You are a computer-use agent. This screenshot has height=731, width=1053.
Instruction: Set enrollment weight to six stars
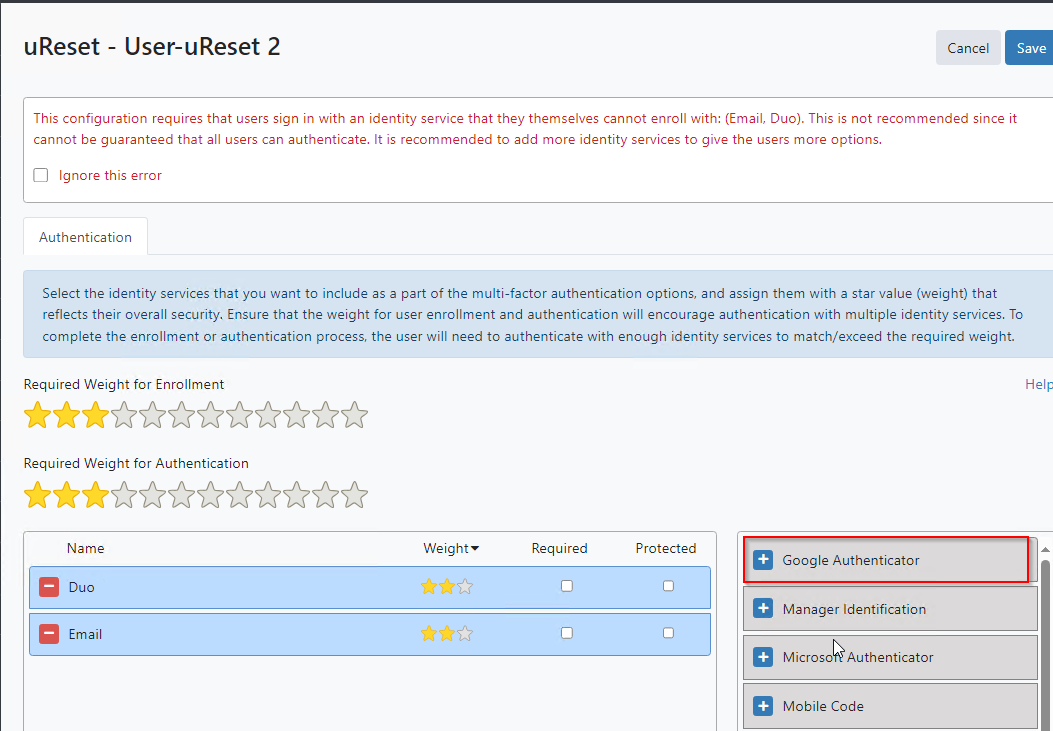tap(181, 416)
